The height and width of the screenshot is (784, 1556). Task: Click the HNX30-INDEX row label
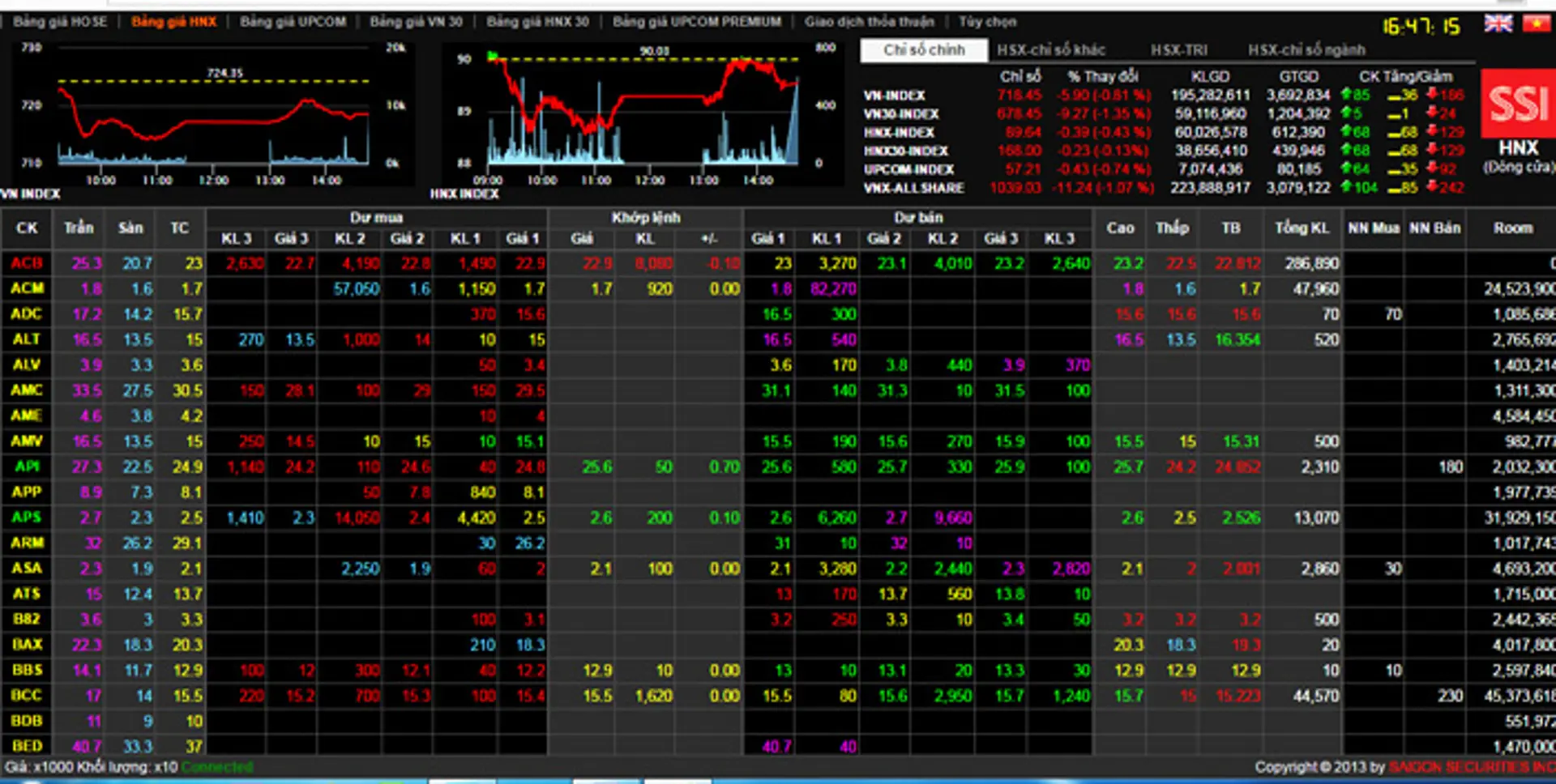pyautogui.click(x=906, y=151)
